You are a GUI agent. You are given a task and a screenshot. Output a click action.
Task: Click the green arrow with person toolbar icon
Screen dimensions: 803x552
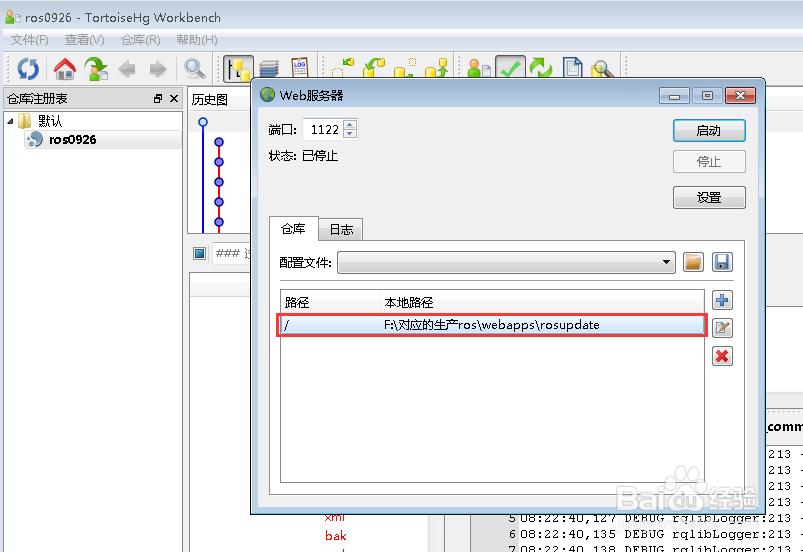(x=96, y=69)
